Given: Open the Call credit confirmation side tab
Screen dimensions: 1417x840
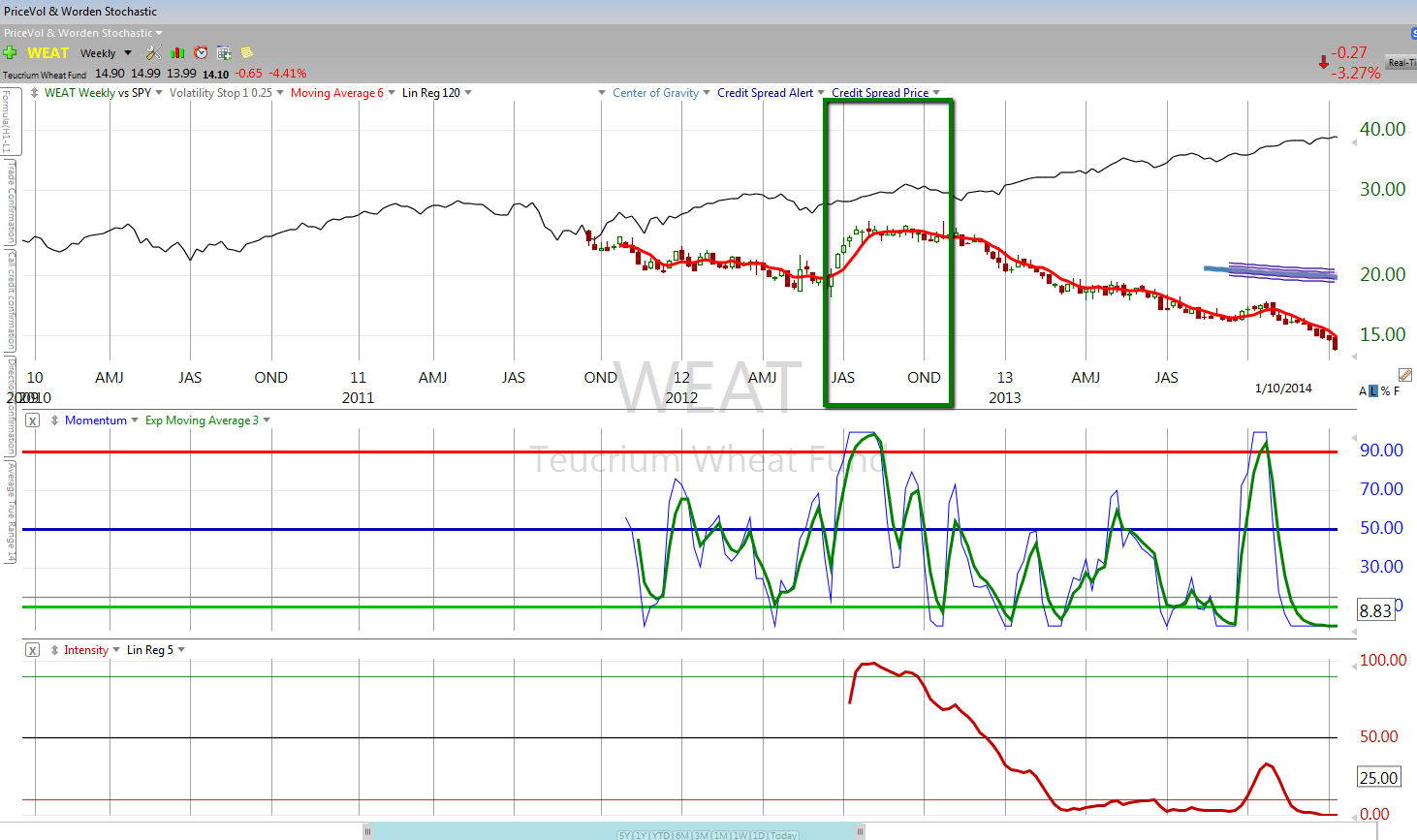Looking at the screenshot, I should point(11,301).
